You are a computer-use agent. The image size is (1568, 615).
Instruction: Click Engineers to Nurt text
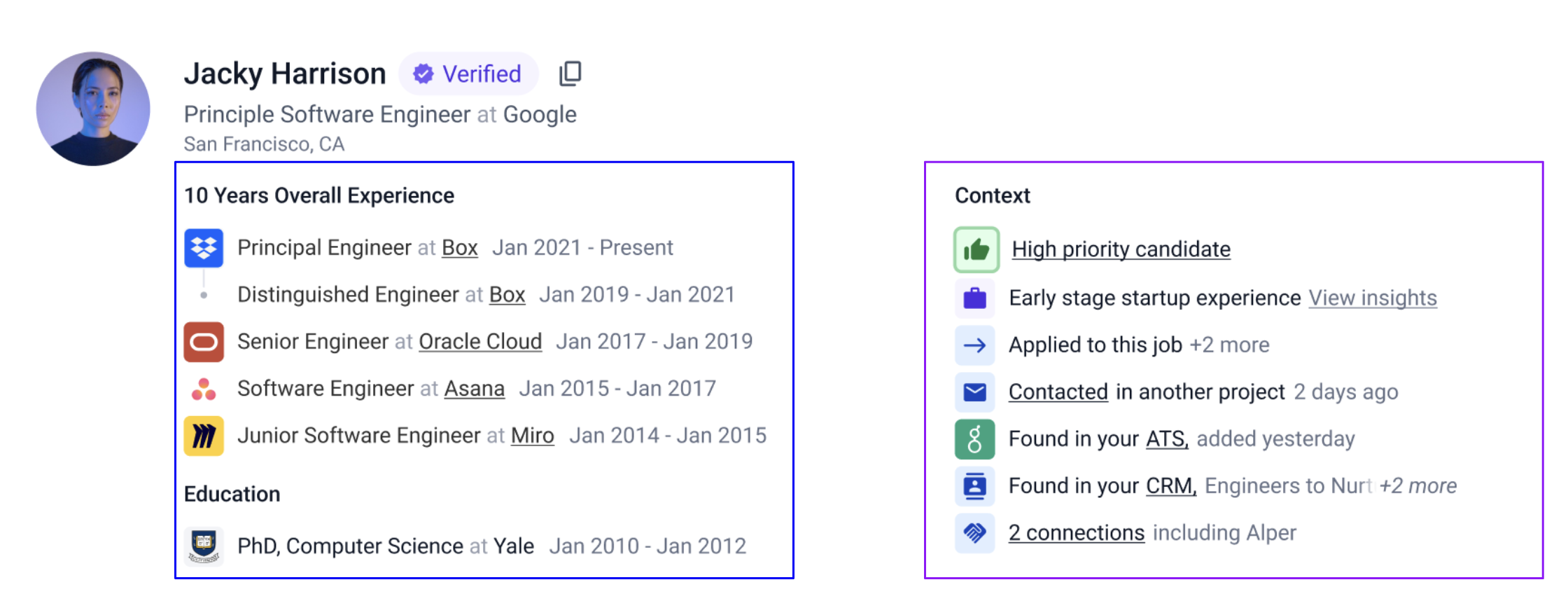coord(1288,486)
